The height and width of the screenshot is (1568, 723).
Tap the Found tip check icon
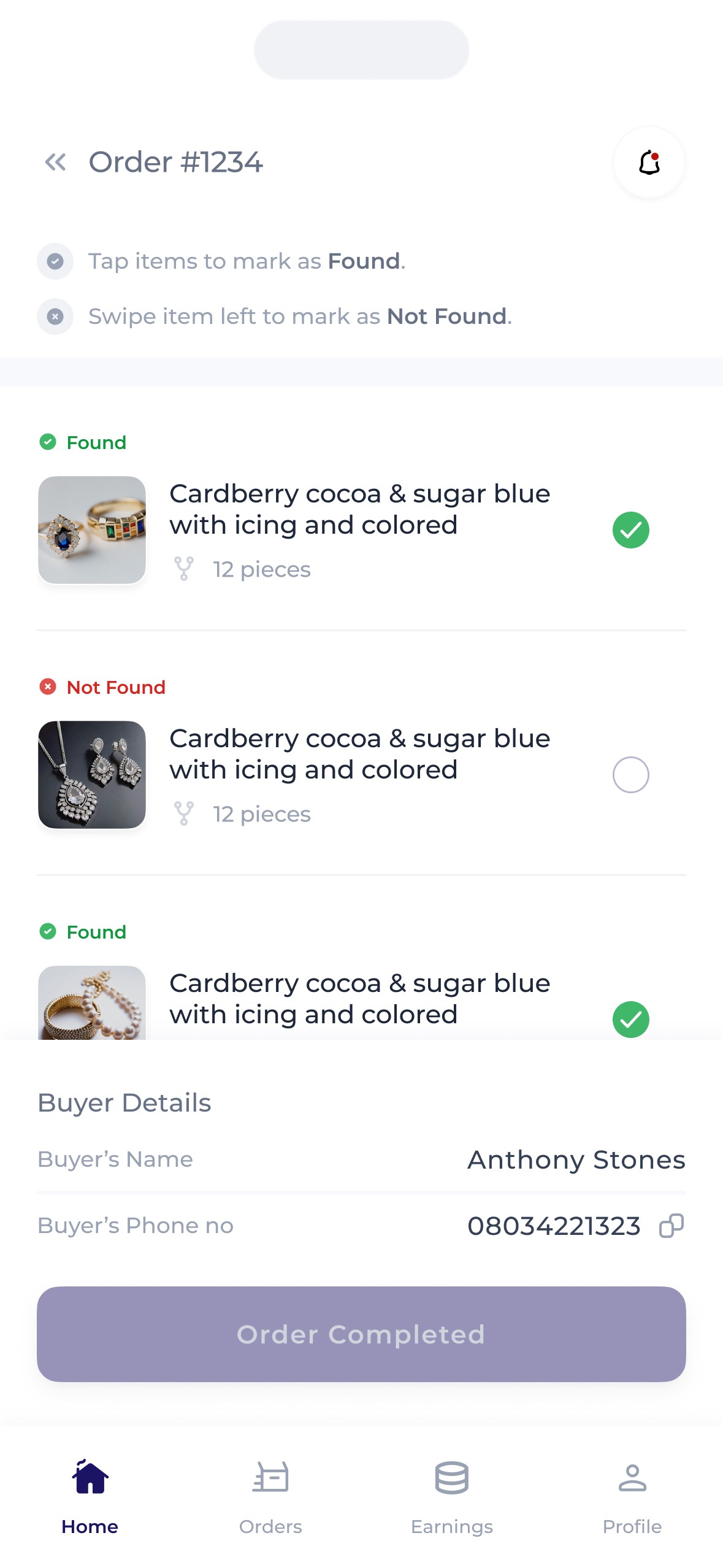pyautogui.click(x=55, y=261)
